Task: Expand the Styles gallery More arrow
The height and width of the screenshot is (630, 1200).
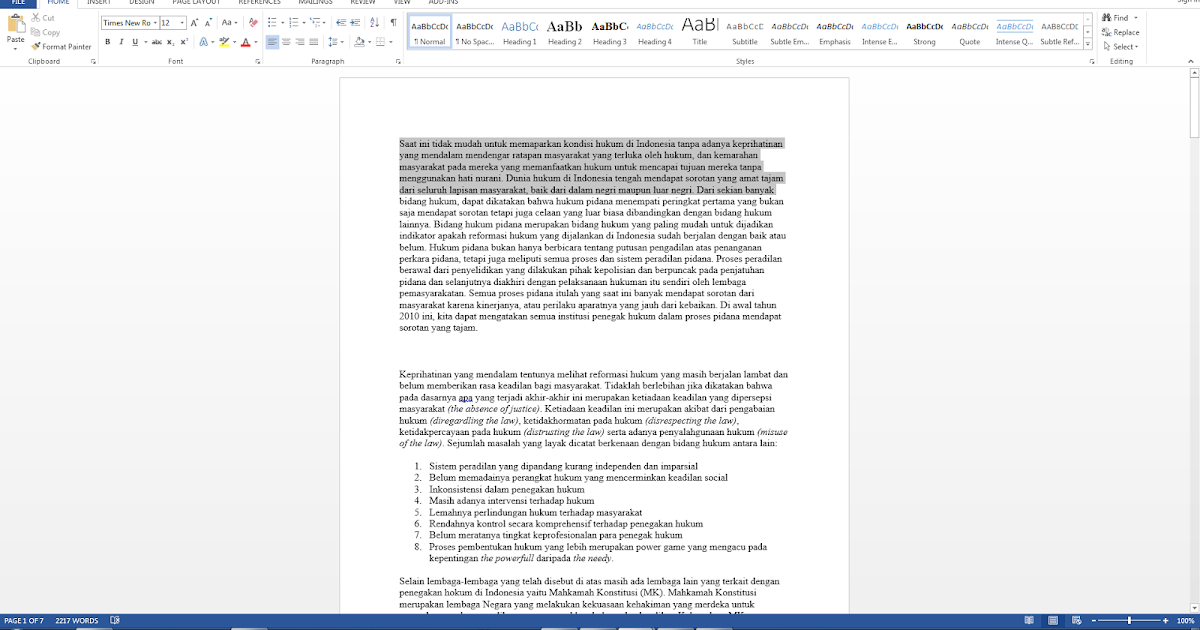Action: (x=1090, y=44)
